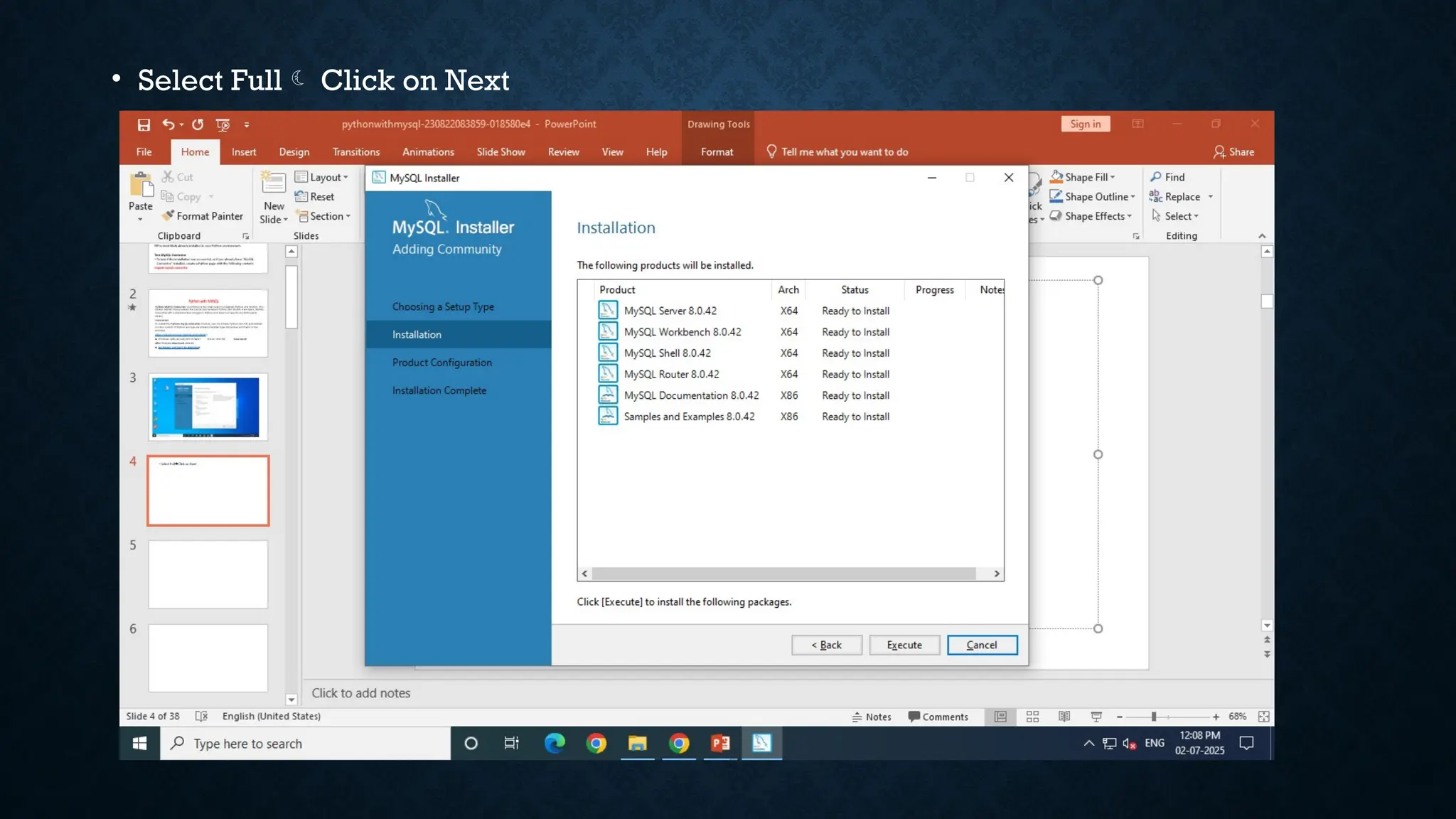The image size is (1456, 819).
Task: Open the Slide Show ribbon tab
Action: [x=500, y=152]
